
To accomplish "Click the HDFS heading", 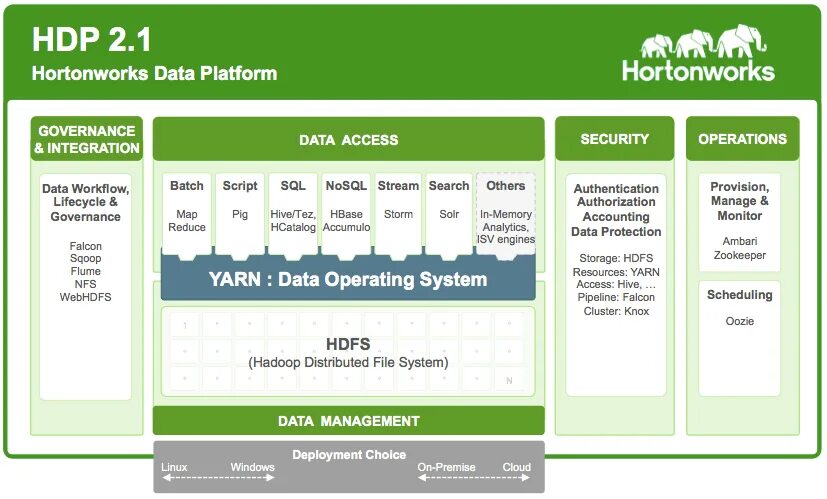I will 348,344.
